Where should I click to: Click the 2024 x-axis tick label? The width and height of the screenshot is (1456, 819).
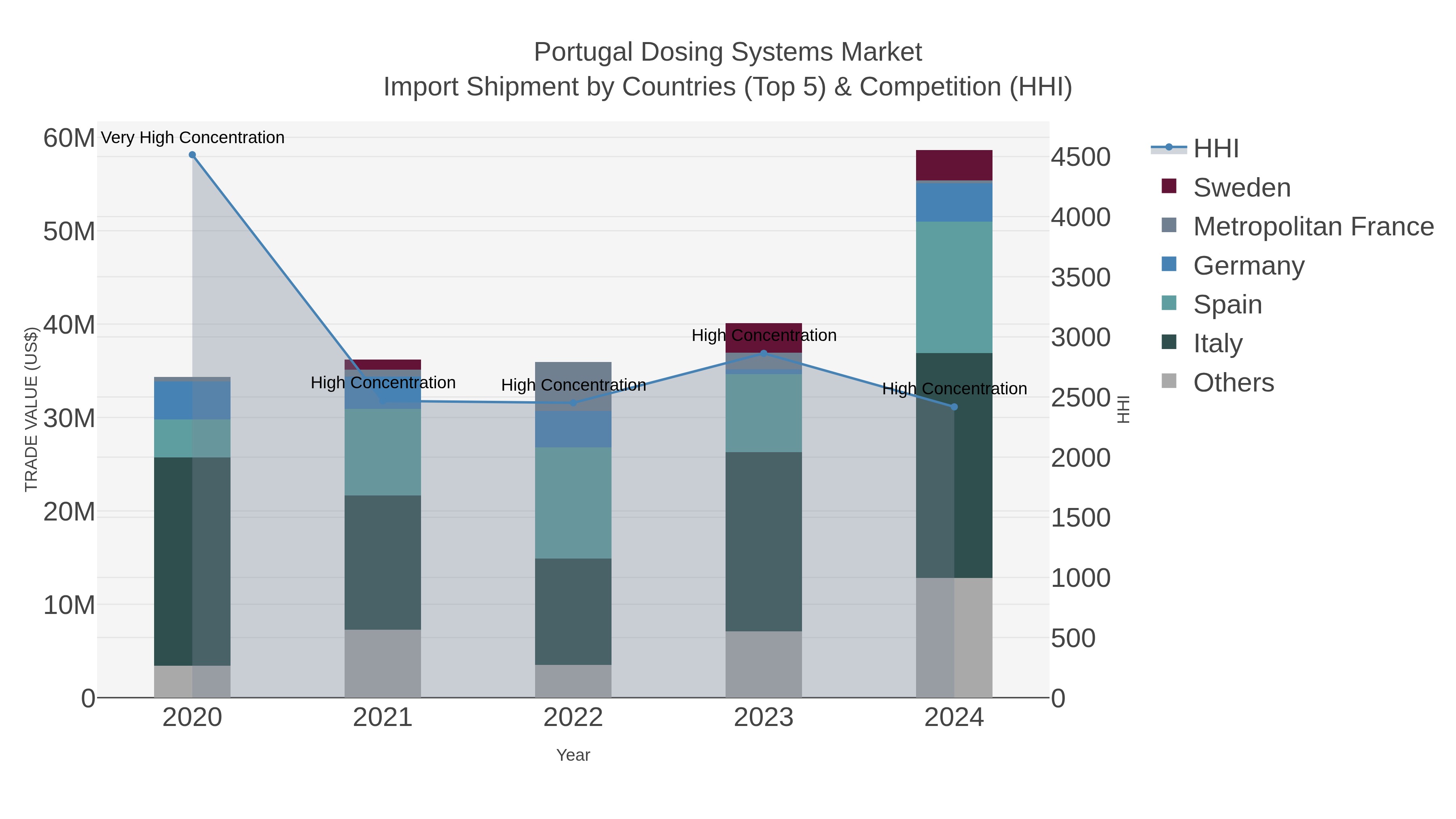(x=954, y=718)
